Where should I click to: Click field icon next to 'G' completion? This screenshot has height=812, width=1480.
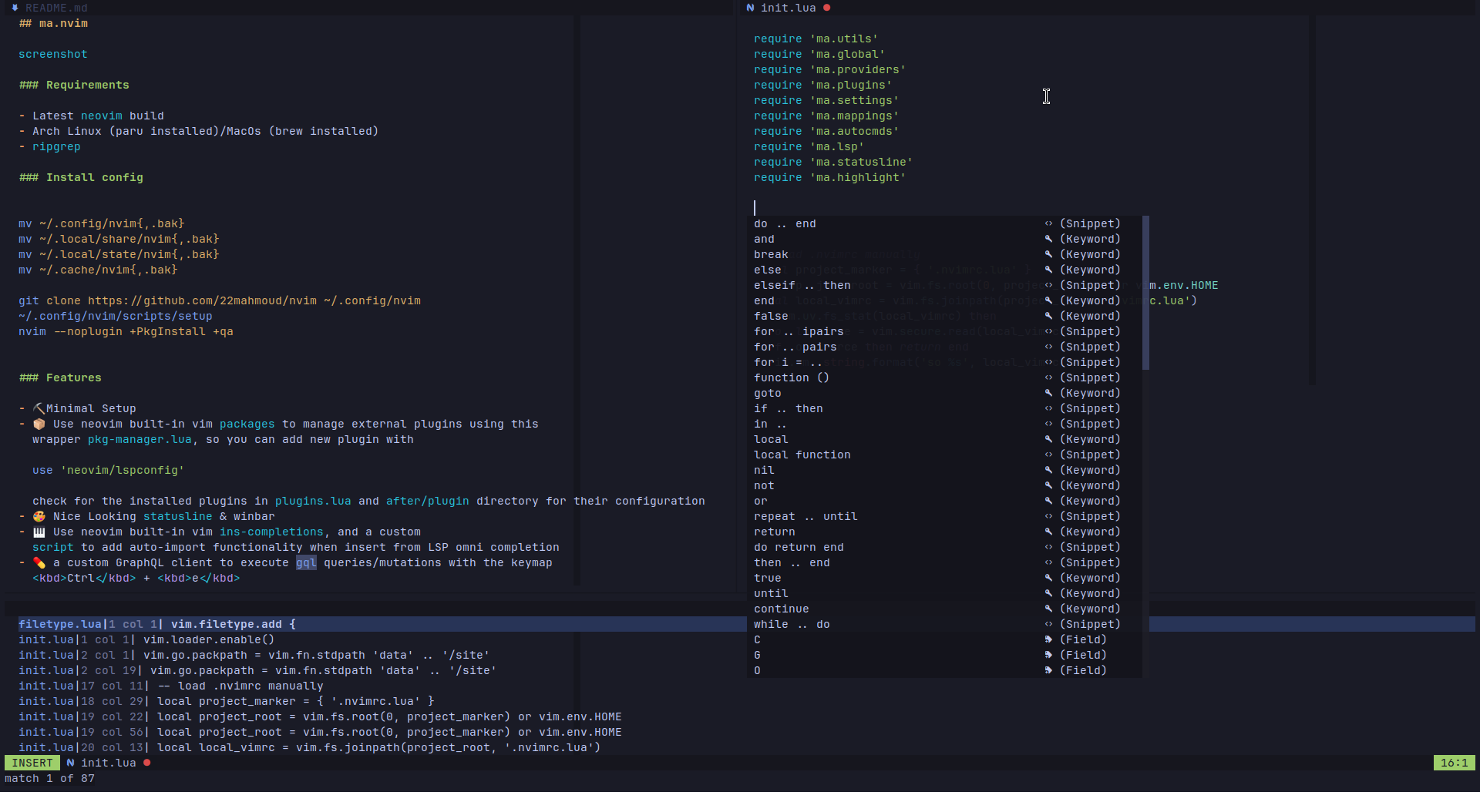pyautogui.click(x=1048, y=655)
